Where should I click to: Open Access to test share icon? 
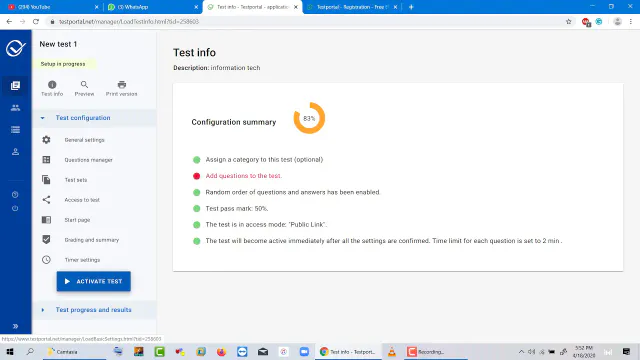[x=46, y=200]
